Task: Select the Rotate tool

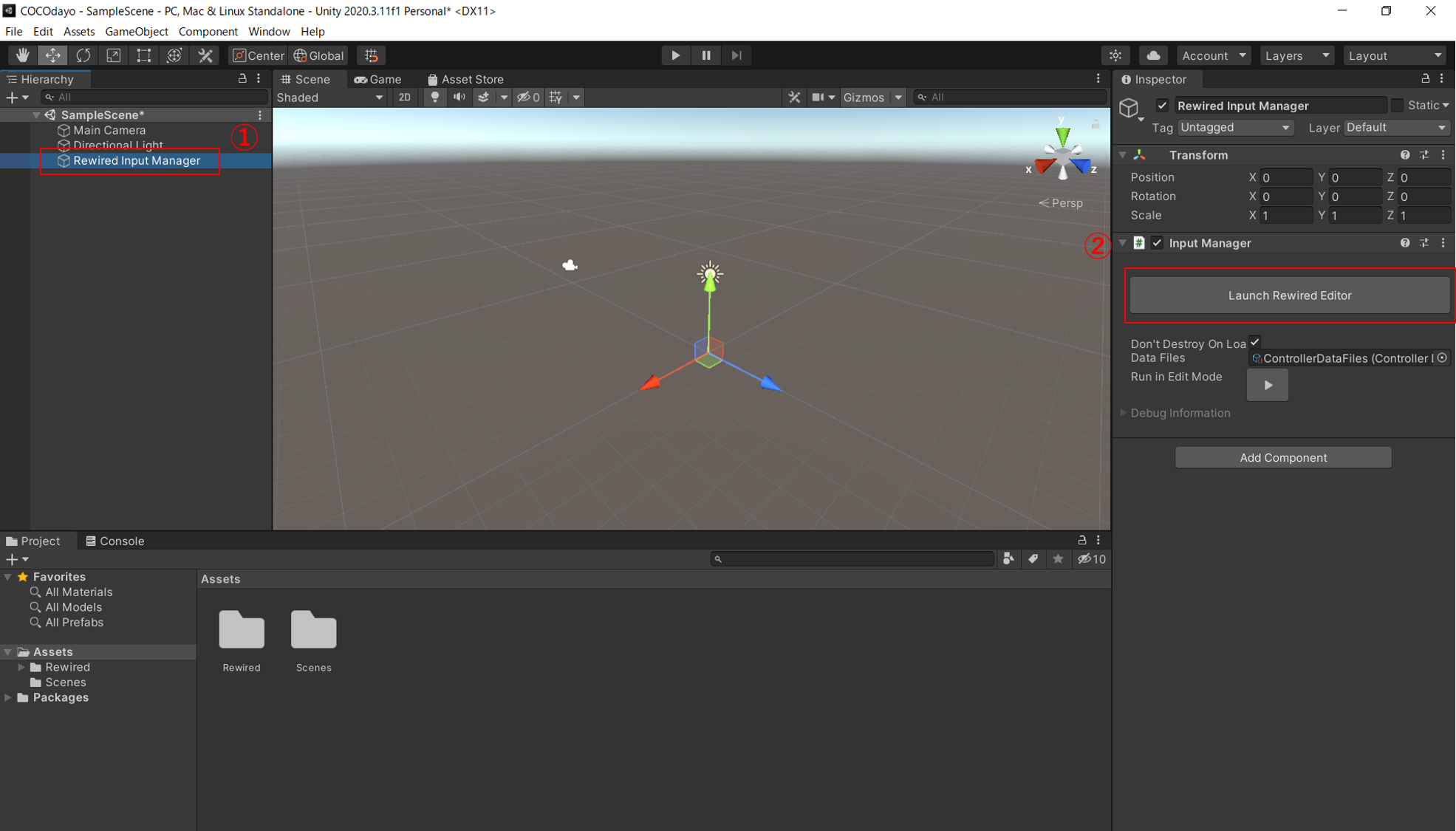Action: pyautogui.click(x=83, y=55)
